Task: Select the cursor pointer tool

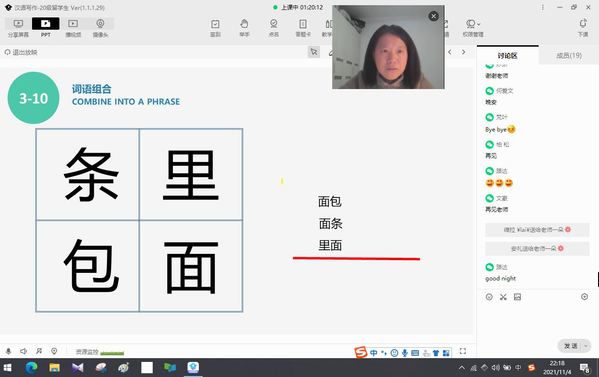Action: point(314,52)
